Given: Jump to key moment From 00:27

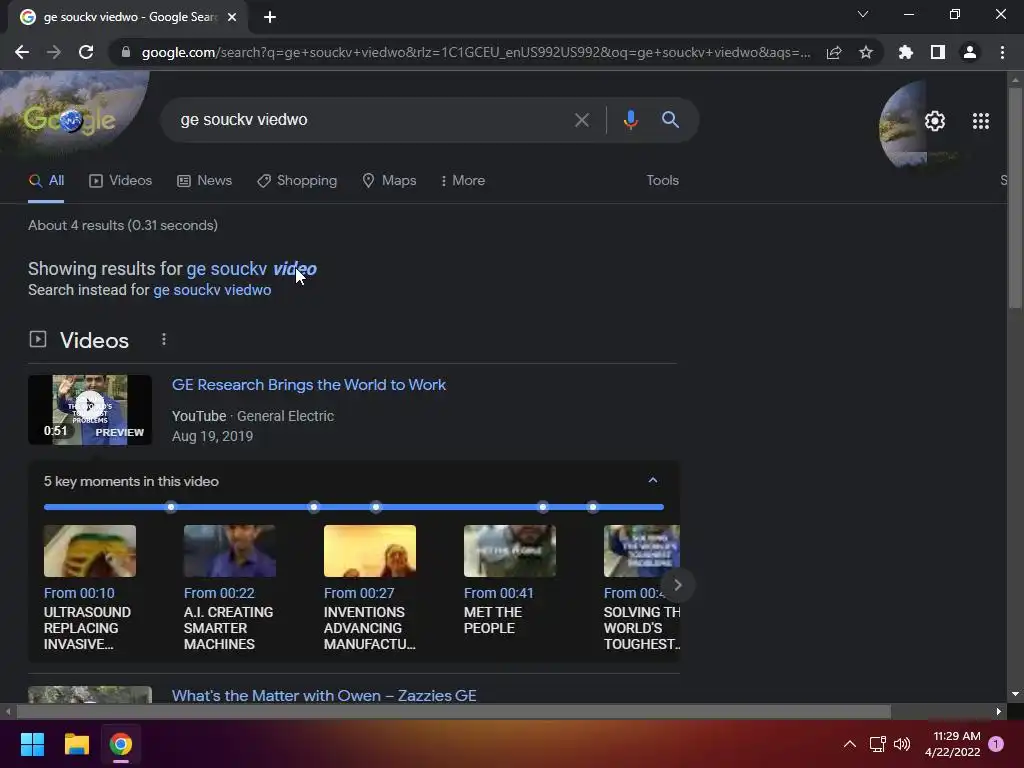Looking at the screenshot, I should (x=359, y=593).
